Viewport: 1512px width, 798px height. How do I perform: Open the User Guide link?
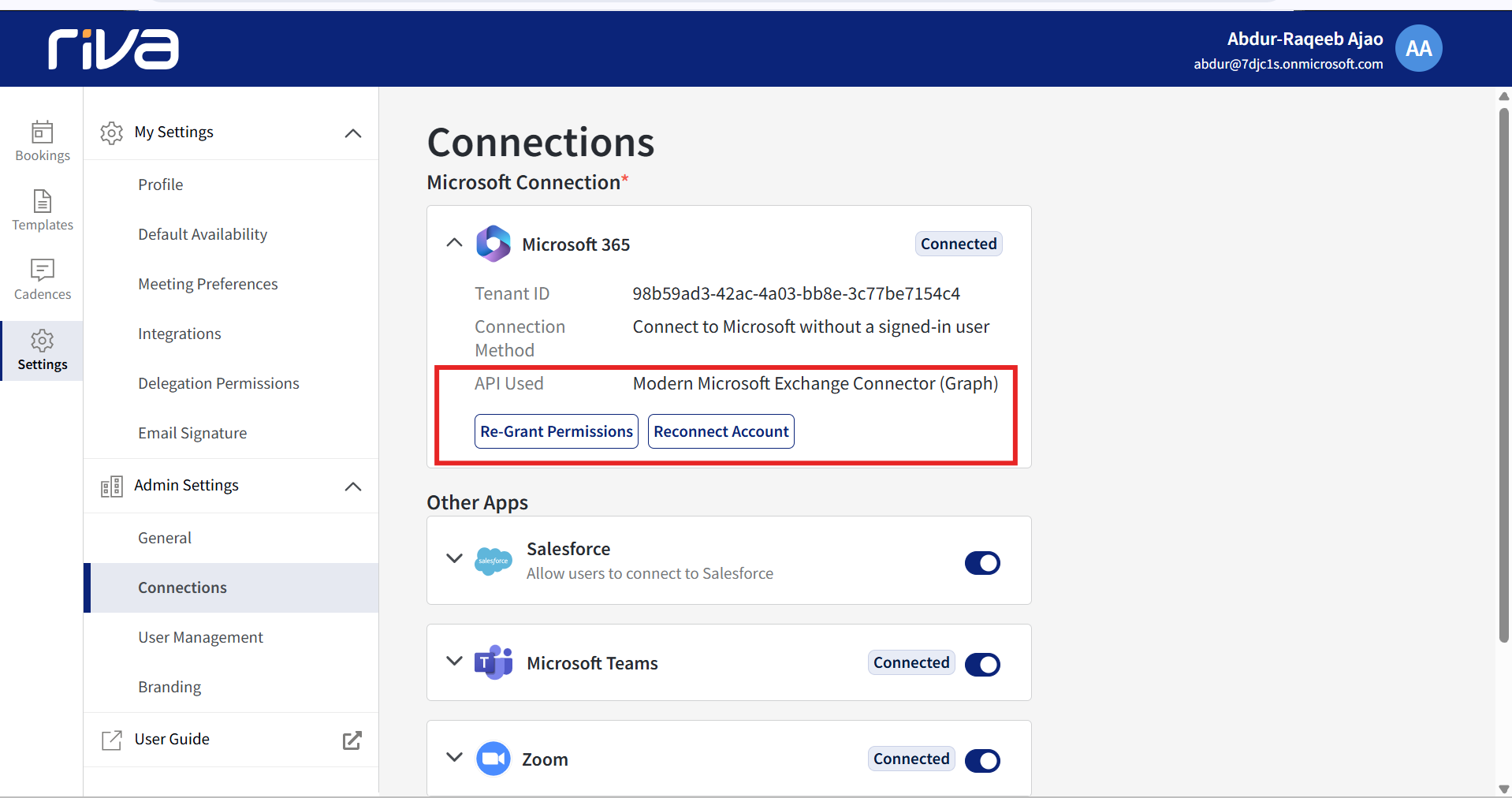pyautogui.click(x=172, y=739)
